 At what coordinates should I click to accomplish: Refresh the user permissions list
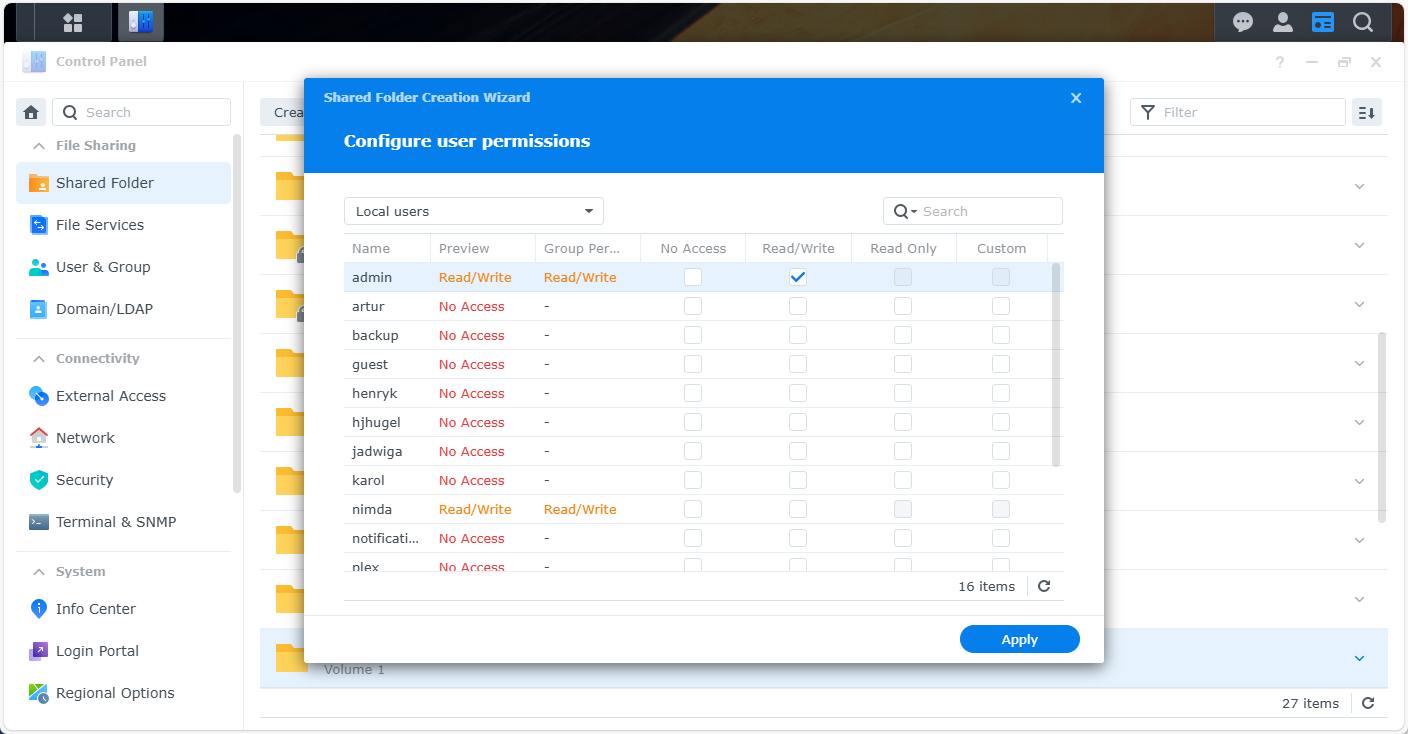tap(1044, 586)
